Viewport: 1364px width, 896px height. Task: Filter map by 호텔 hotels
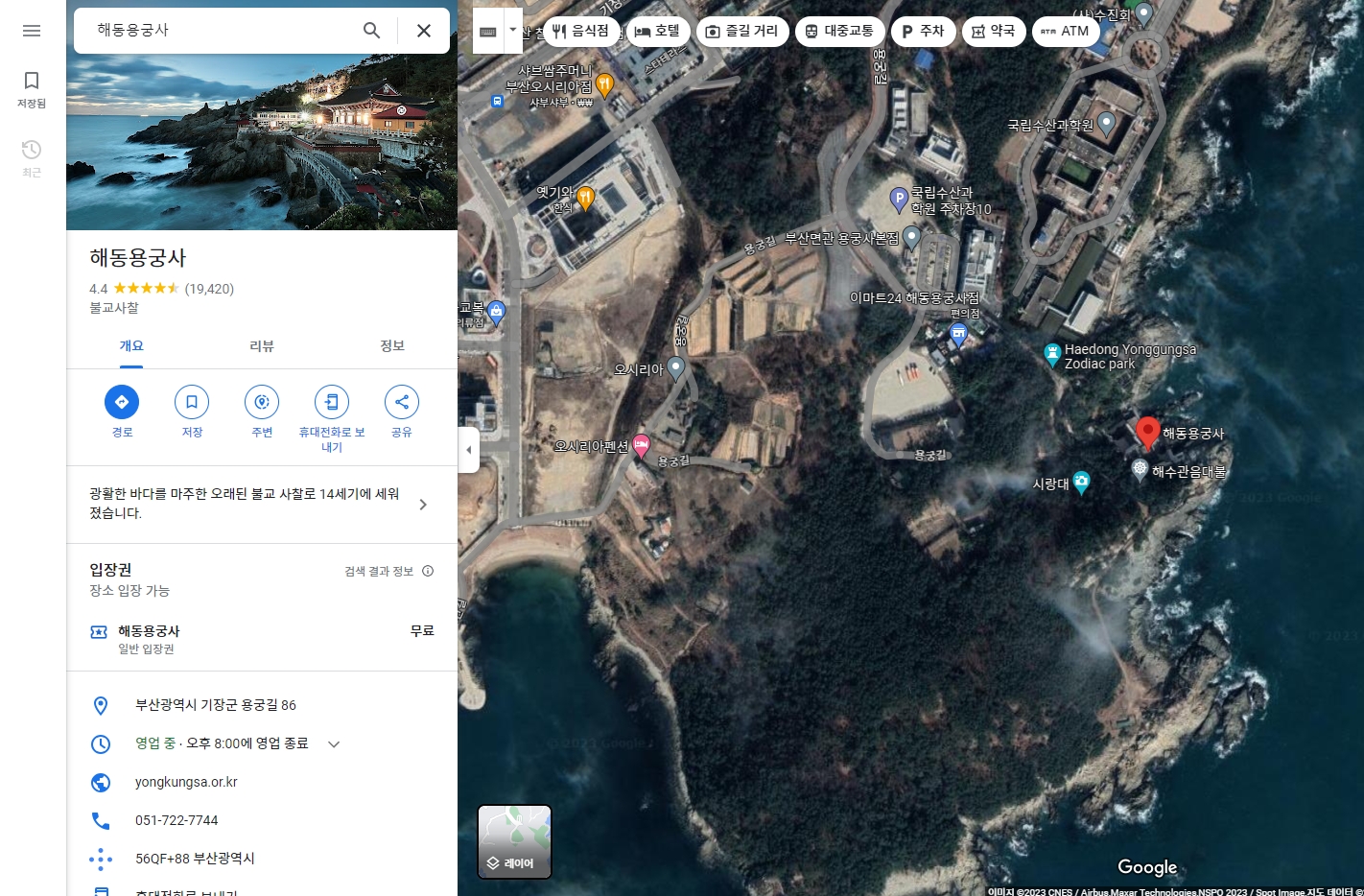tap(657, 32)
